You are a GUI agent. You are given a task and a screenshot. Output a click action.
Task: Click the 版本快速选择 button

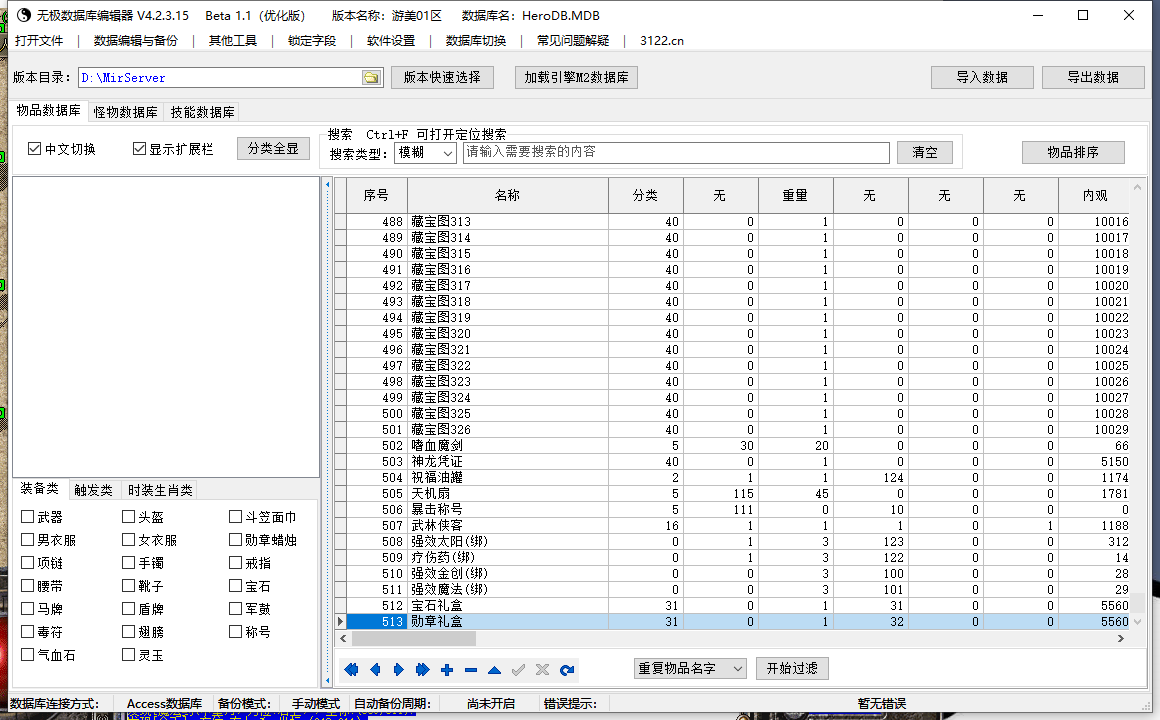[442, 77]
